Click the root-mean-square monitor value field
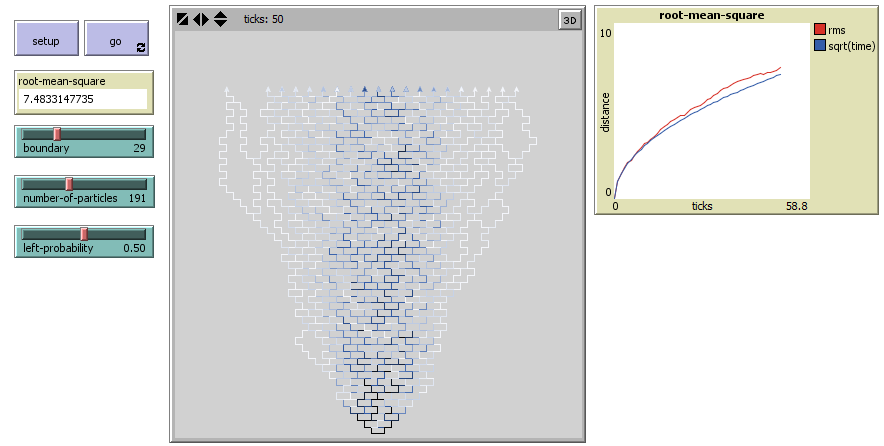 coord(83,99)
